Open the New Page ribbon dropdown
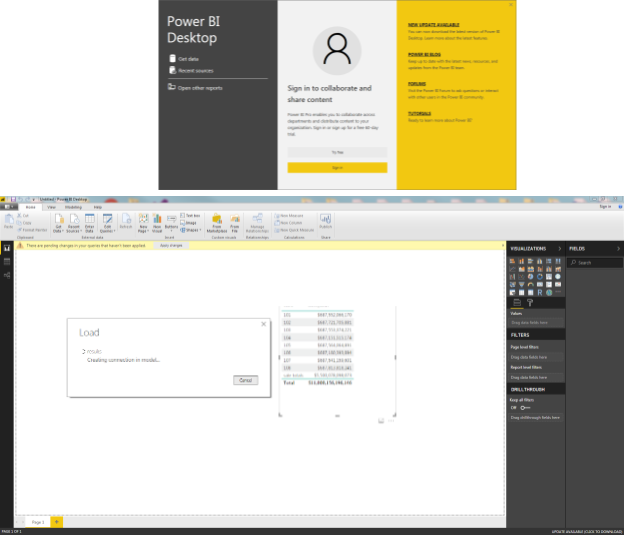Viewport: 624px width, 535px height. [x=143, y=223]
